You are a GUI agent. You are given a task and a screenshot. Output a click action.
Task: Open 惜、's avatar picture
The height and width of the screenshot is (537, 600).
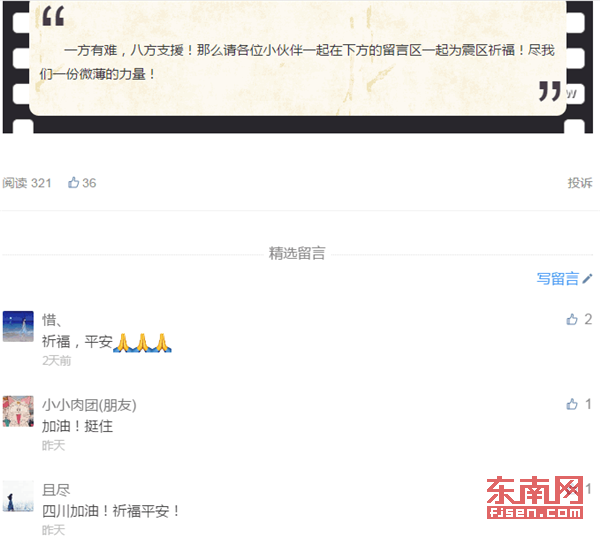pyautogui.click(x=18, y=326)
